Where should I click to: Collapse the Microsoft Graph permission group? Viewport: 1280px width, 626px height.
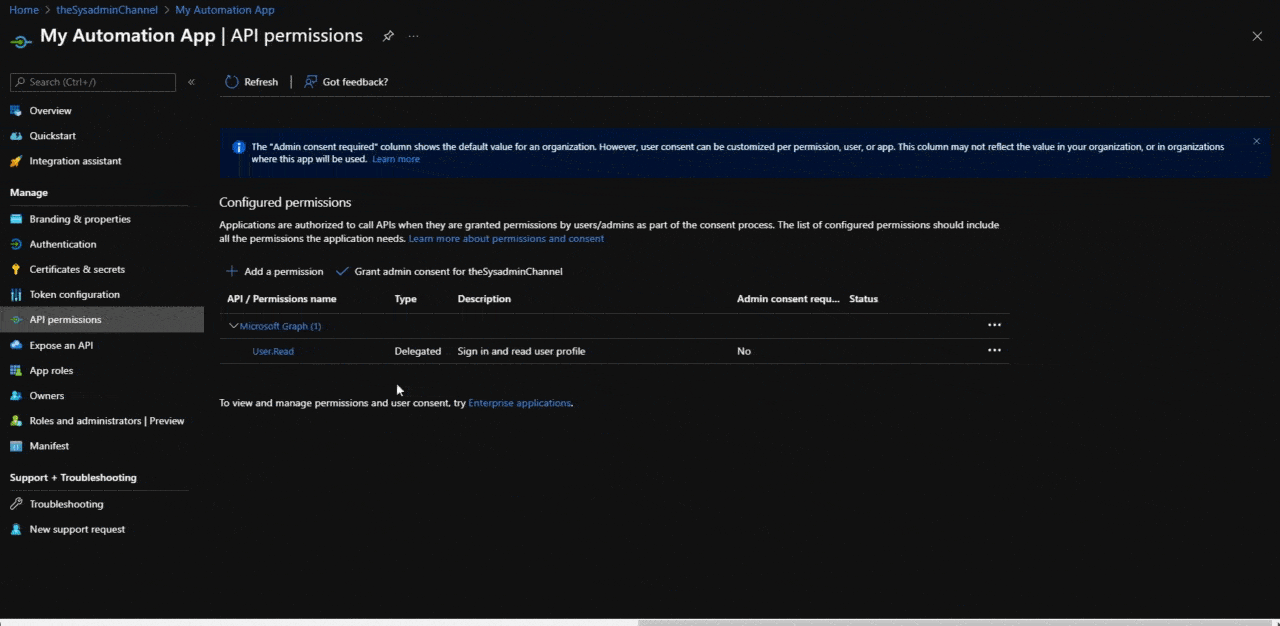pos(233,325)
